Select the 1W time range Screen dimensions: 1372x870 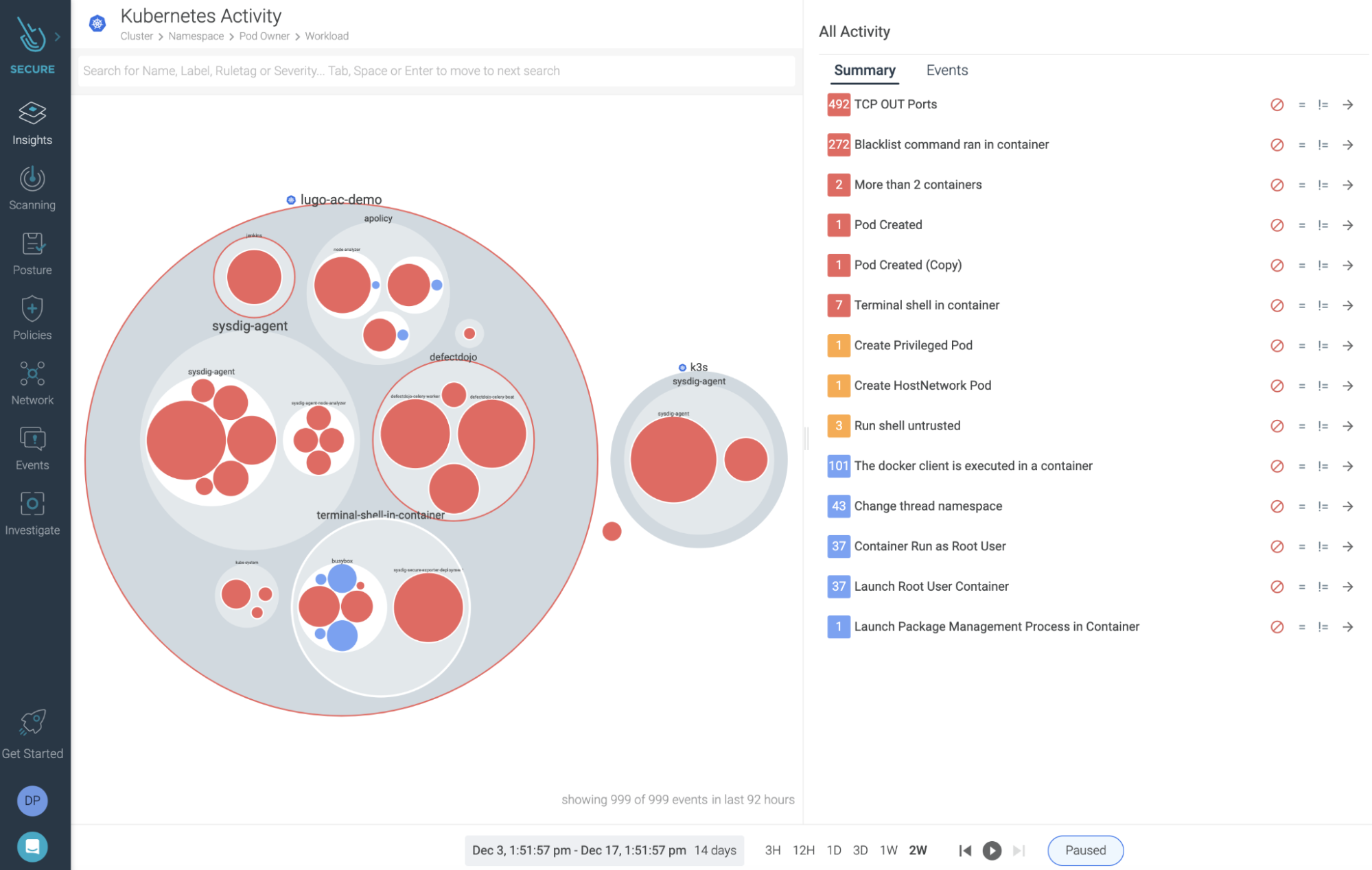(x=888, y=850)
